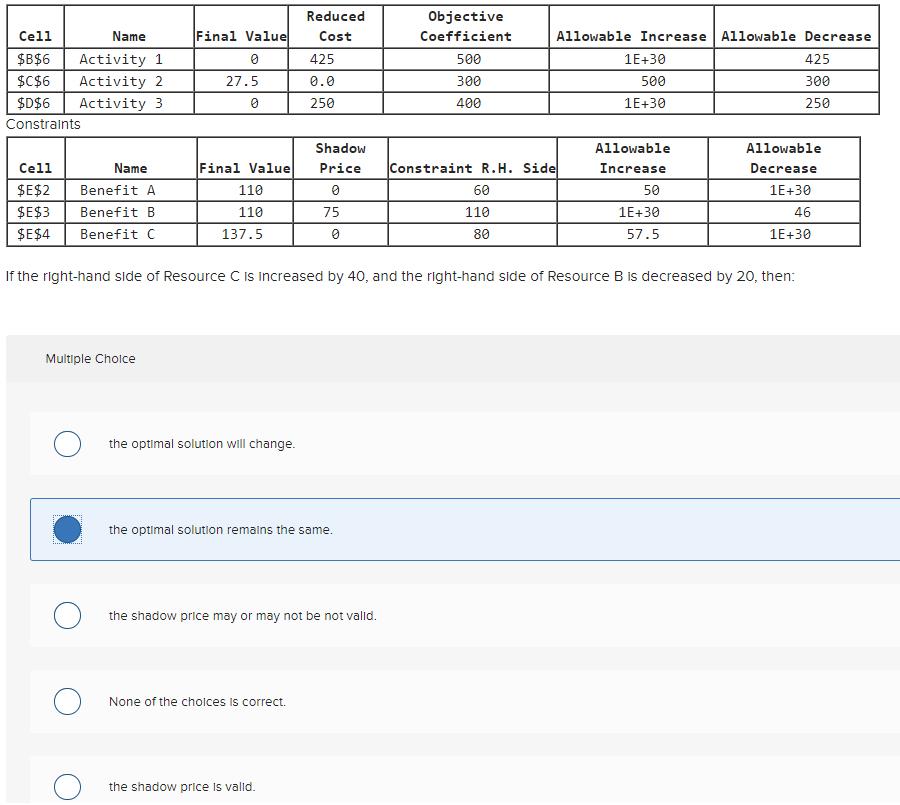Select "the shadow price is valid" option
The height and width of the screenshot is (805, 900).
67,787
